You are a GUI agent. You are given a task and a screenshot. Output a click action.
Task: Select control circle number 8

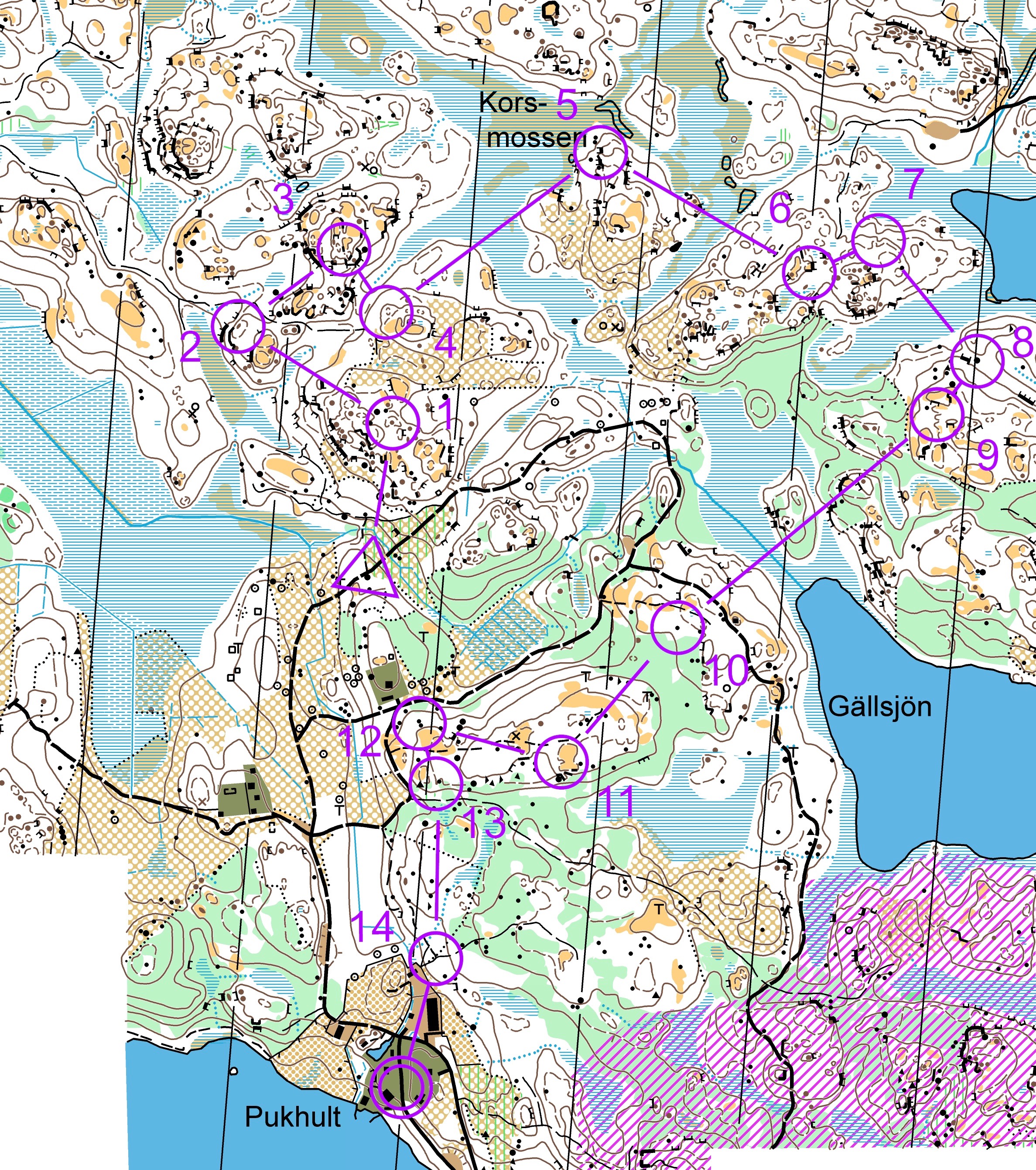coord(977,361)
